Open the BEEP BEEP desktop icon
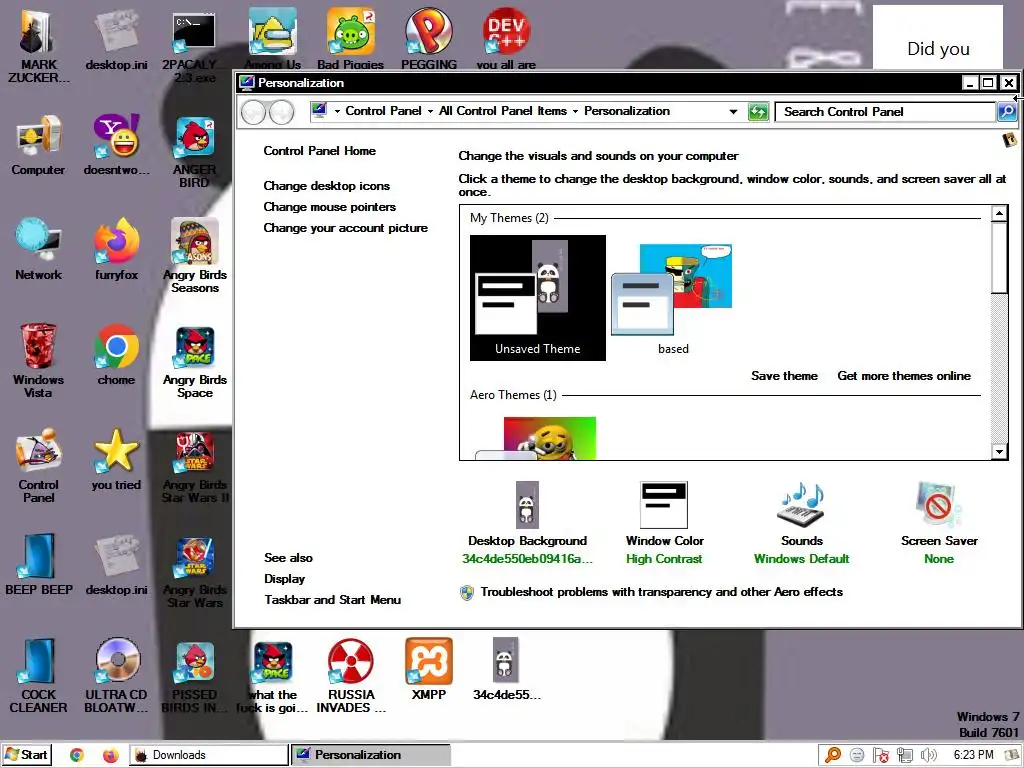 tap(38, 565)
